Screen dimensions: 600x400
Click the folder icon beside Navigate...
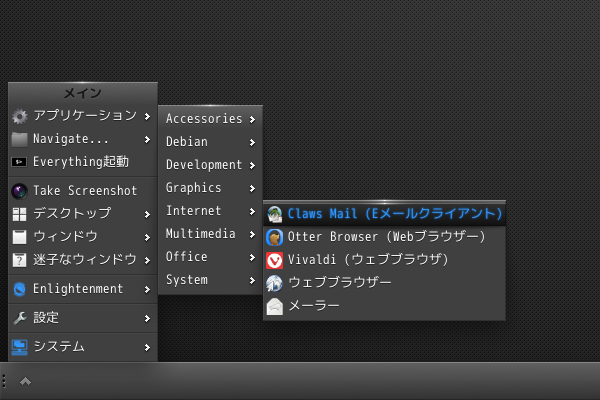point(20,139)
